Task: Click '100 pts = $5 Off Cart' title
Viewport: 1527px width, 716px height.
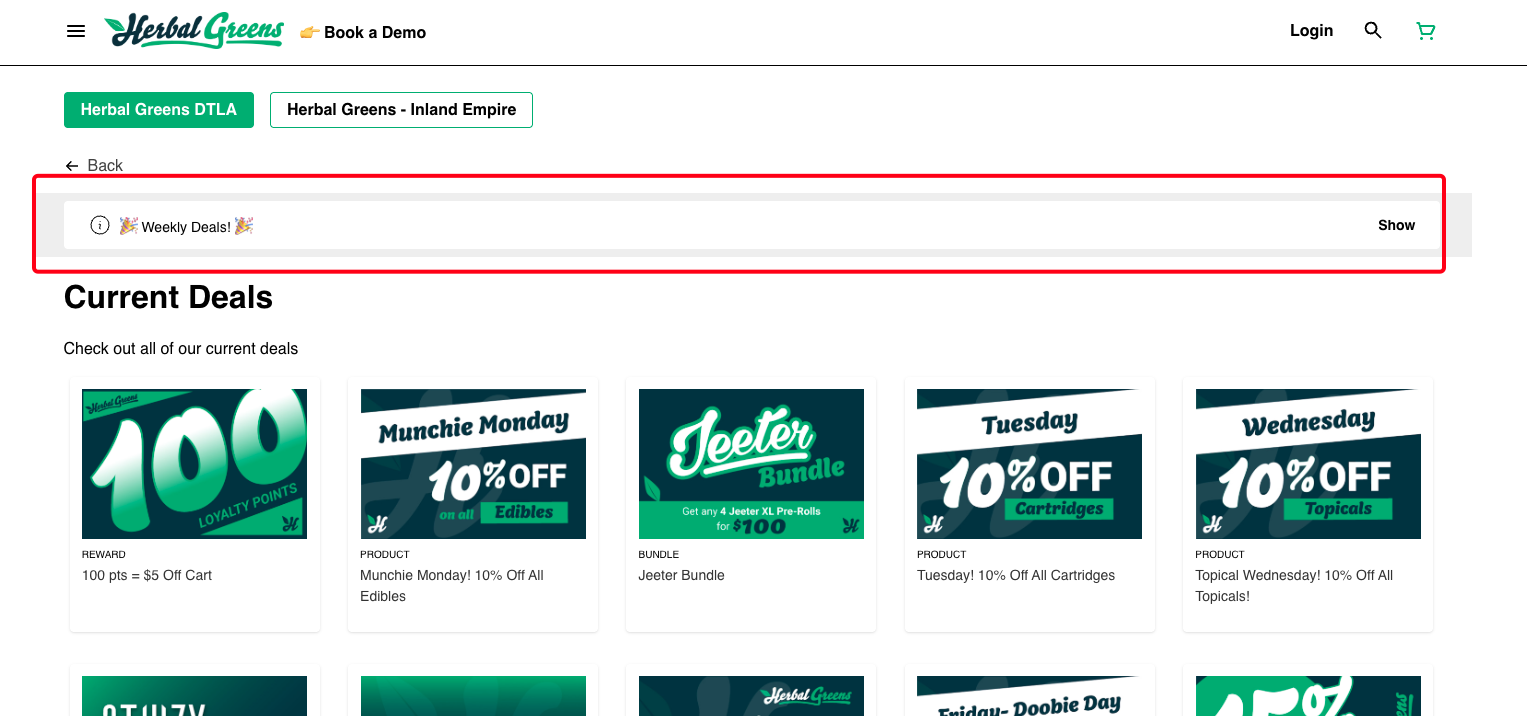Action: point(147,575)
